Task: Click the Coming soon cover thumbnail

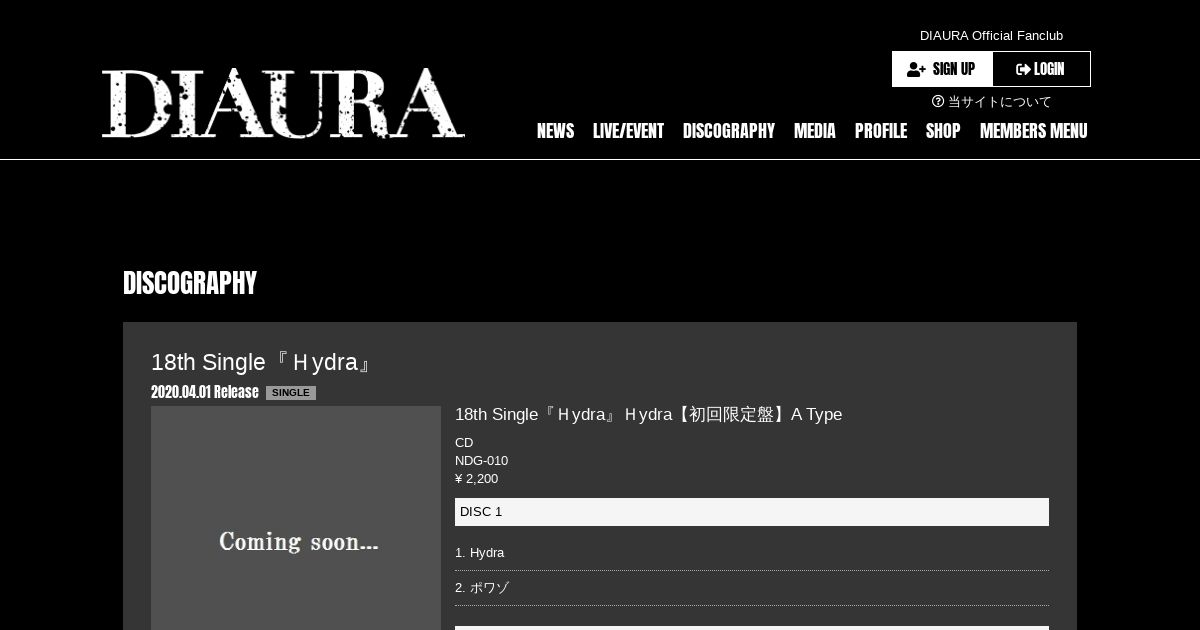Action: pos(296,518)
